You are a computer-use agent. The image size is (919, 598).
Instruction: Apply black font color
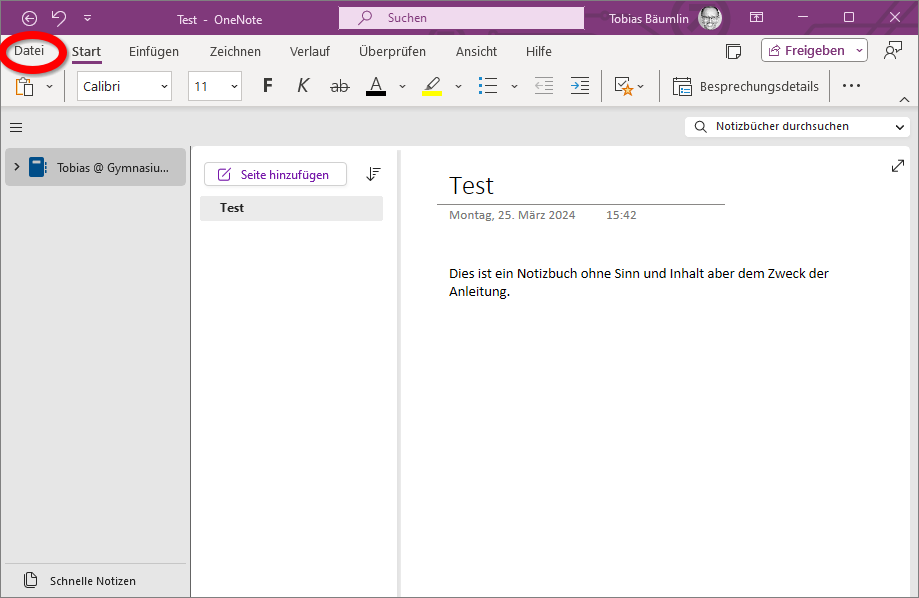click(x=376, y=86)
